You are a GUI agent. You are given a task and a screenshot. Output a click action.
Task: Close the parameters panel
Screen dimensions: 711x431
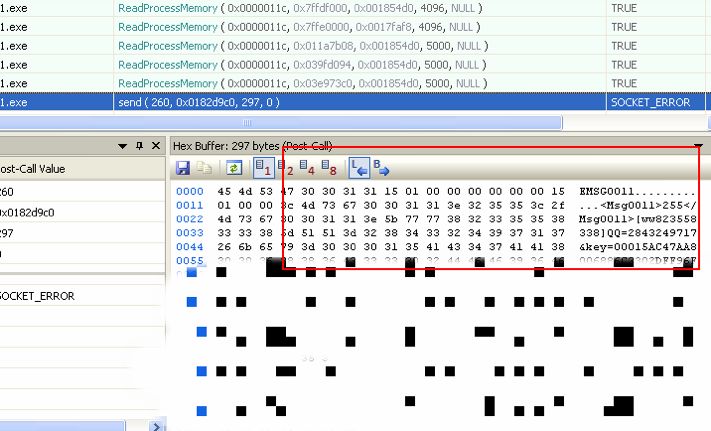[x=156, y=145]
